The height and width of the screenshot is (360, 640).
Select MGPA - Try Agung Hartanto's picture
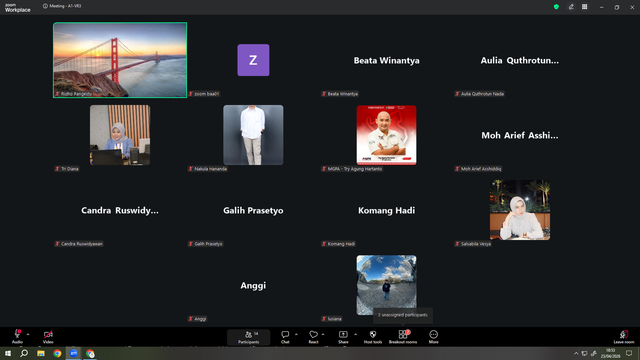click(387, 135)
